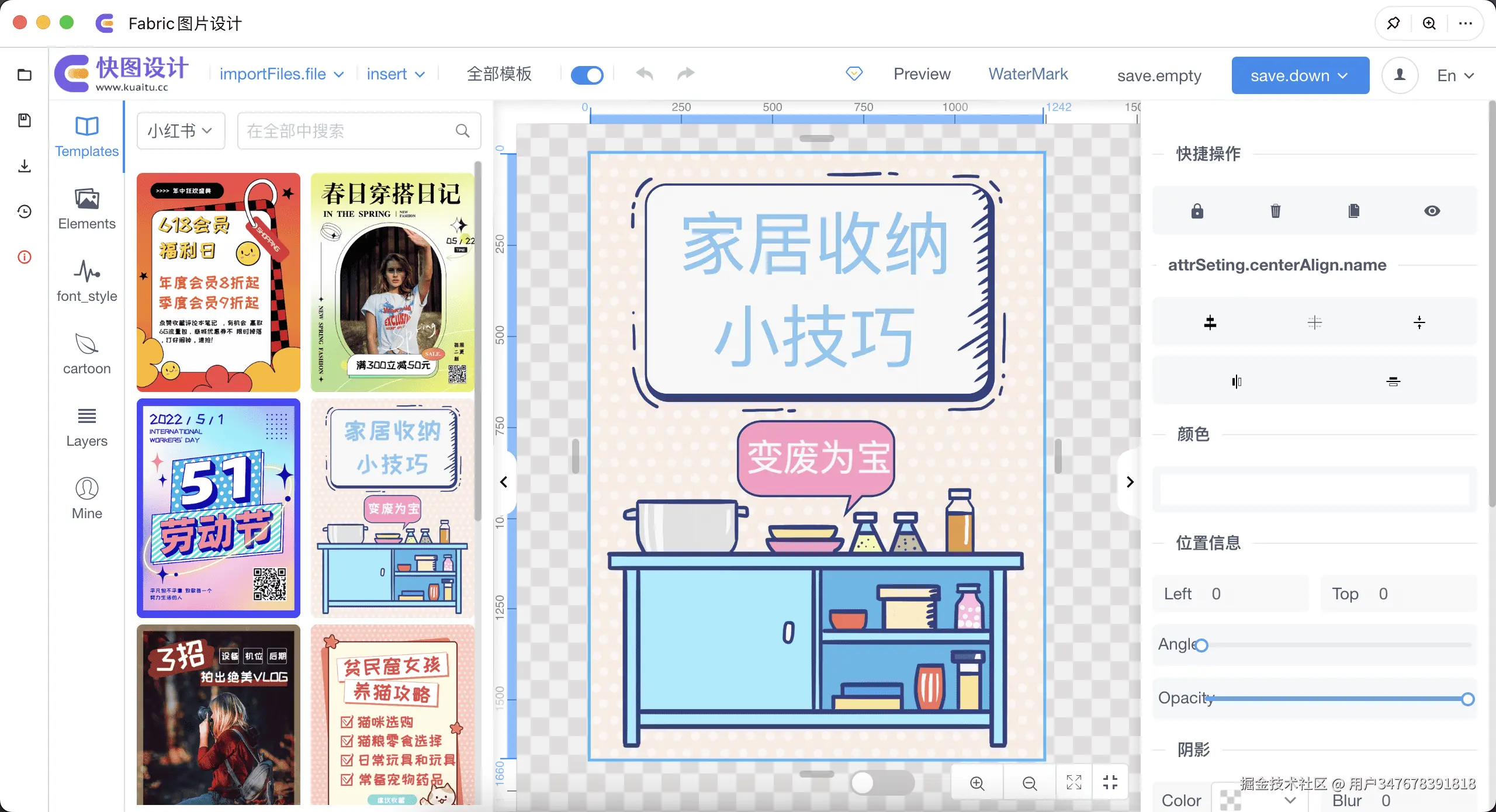The height and width of the screenshot is (812, 1496).
Task: Click the history clock icon in left strip
Action: (25, 211)
